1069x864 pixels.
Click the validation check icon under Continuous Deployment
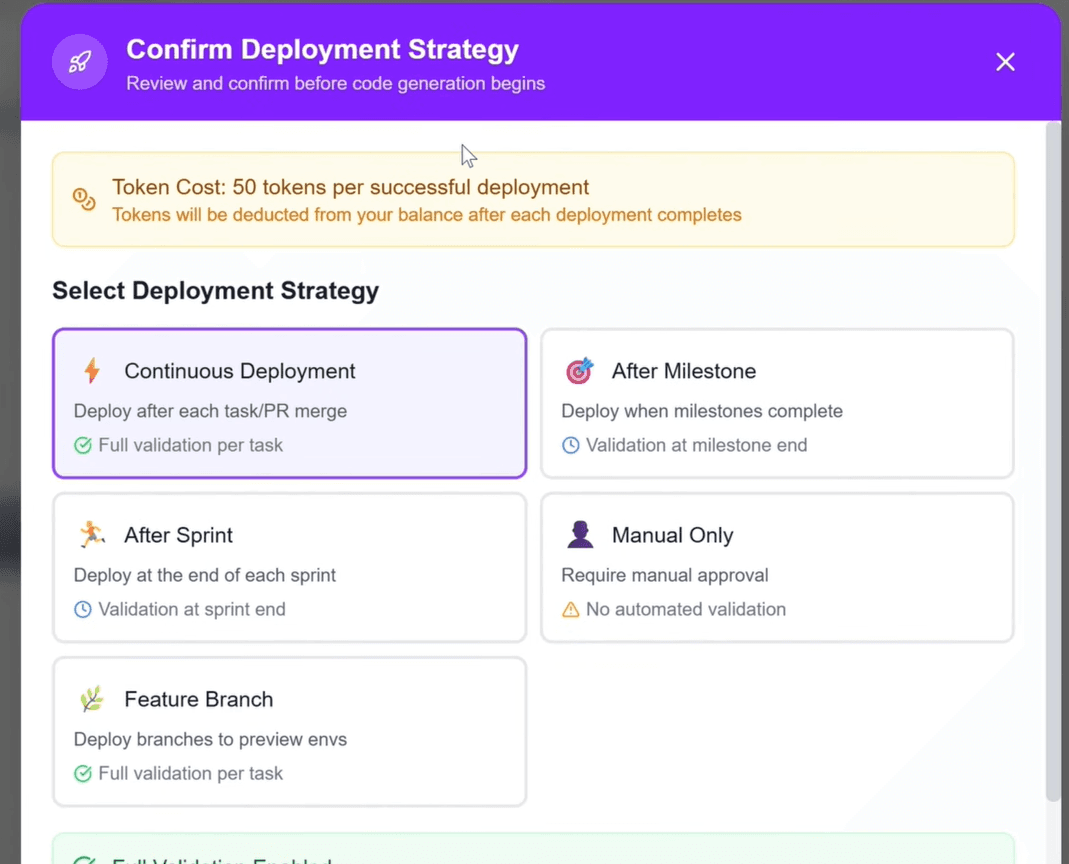82,445
